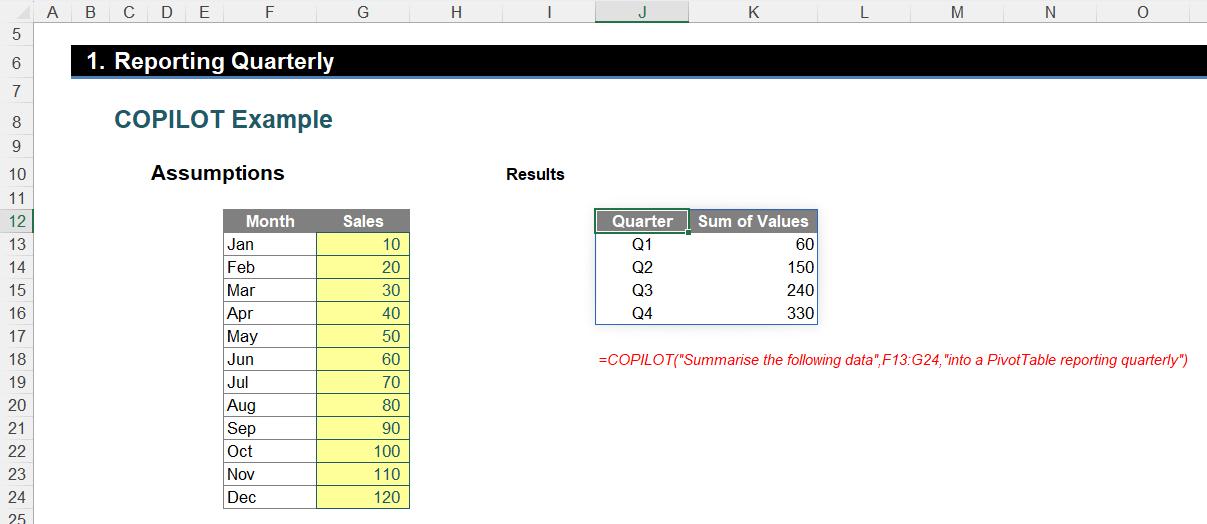This screenshot has height=524, width=1207.
Task: Select column G header
Action: [x=363, y=12]
